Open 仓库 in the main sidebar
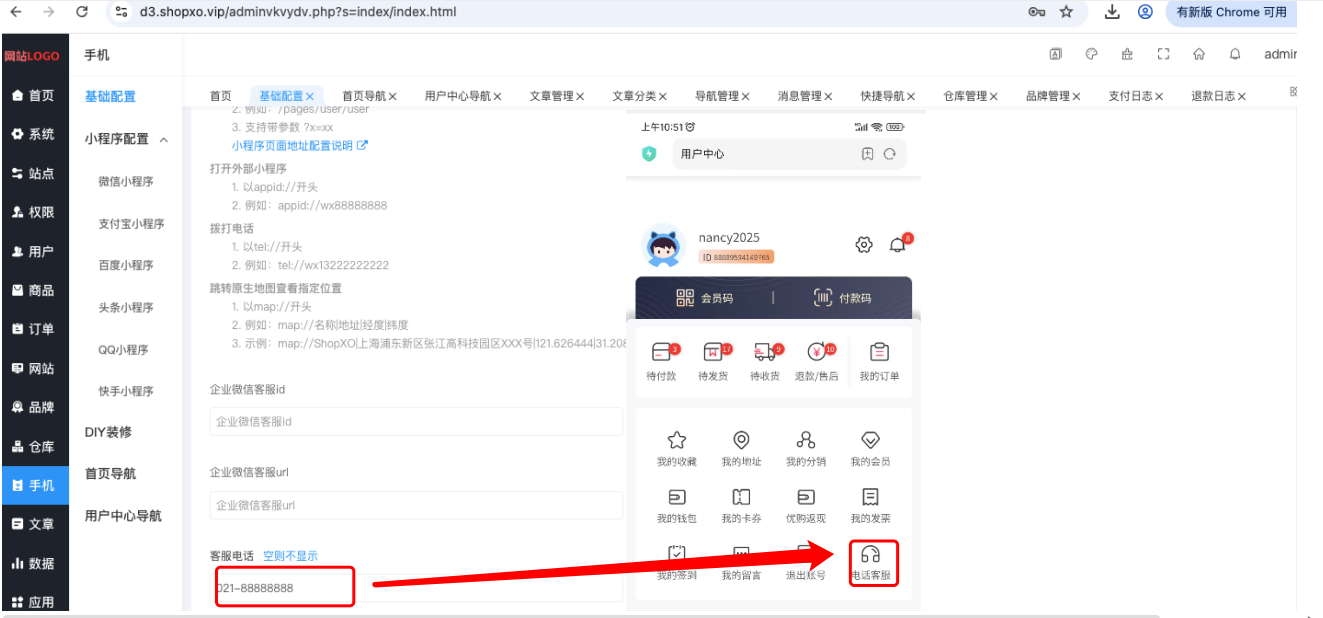 point(34,447)
